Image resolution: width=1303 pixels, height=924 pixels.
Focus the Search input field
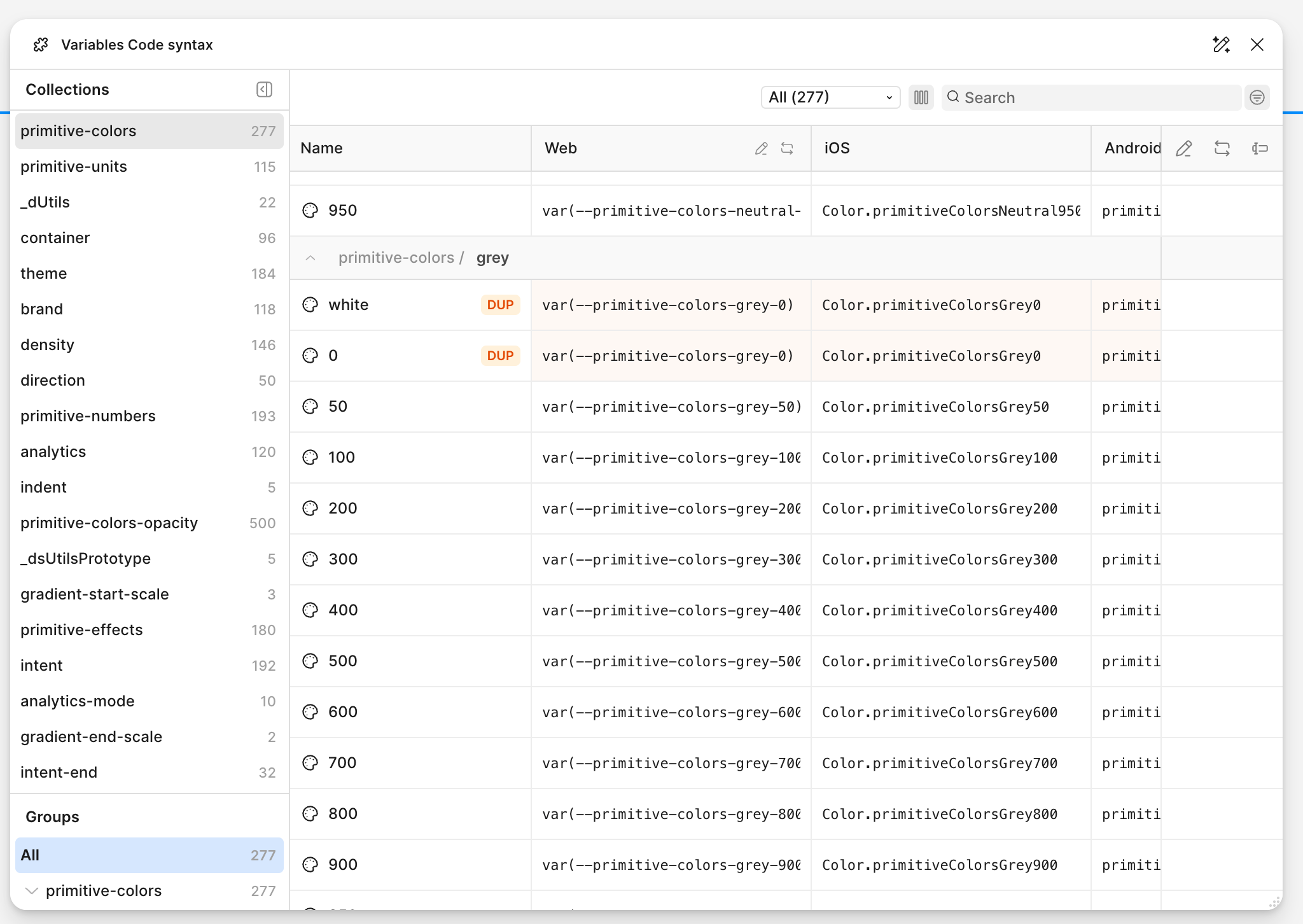1091,97
